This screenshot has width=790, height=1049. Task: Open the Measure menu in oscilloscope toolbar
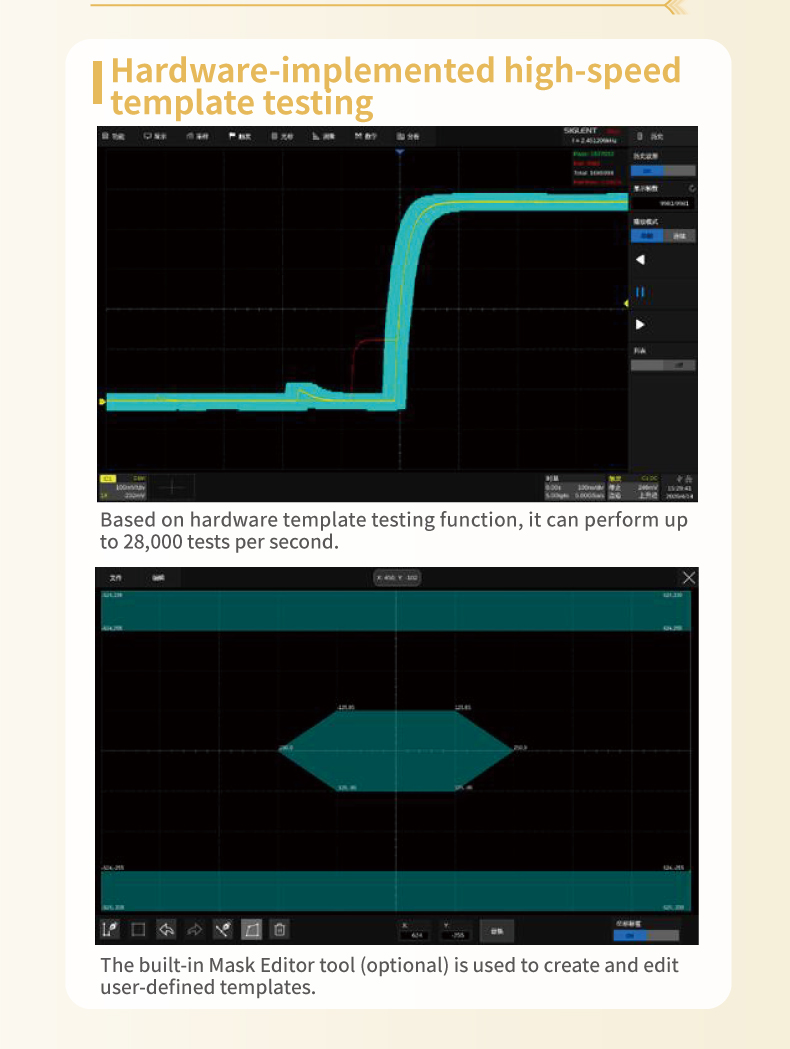tap(323, 135)
